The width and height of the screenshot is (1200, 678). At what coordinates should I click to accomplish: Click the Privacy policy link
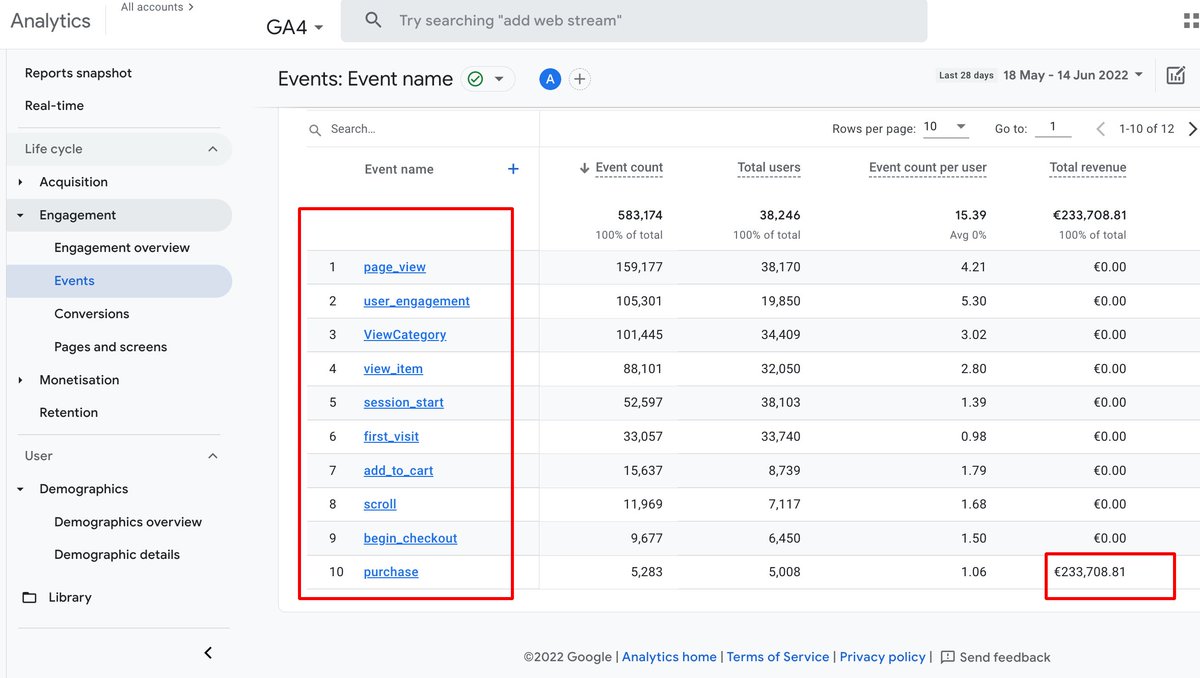(x=882, y=657)
